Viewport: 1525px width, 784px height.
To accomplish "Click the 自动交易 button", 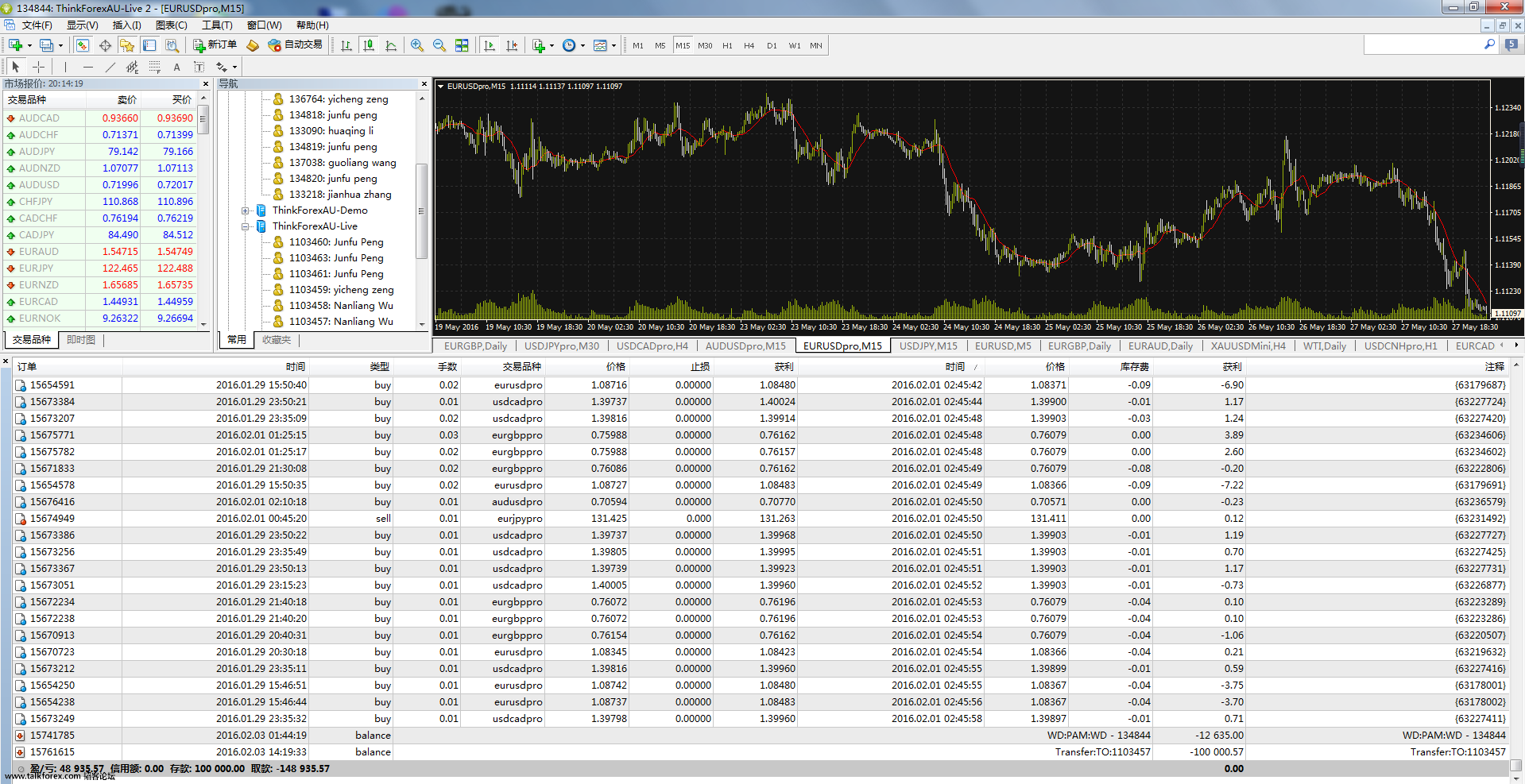I will pos(295,45).
